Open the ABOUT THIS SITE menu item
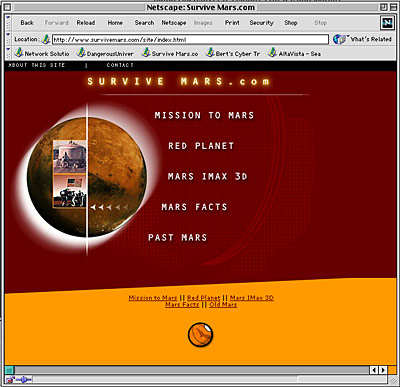Screen dimensions: 400x387 37,65
